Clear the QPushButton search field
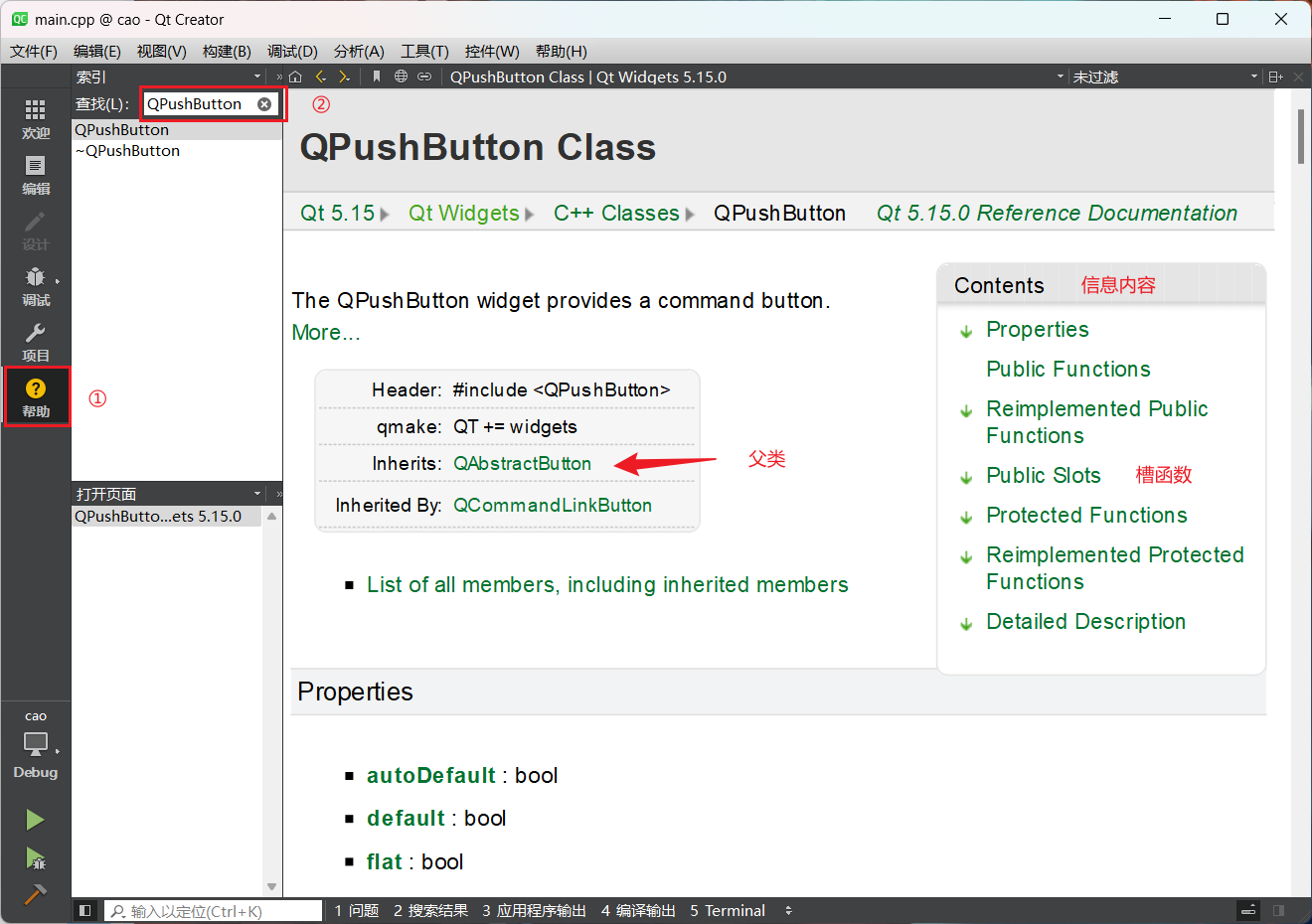Viewport: 1312px width, 924px height. coord(264,104)
